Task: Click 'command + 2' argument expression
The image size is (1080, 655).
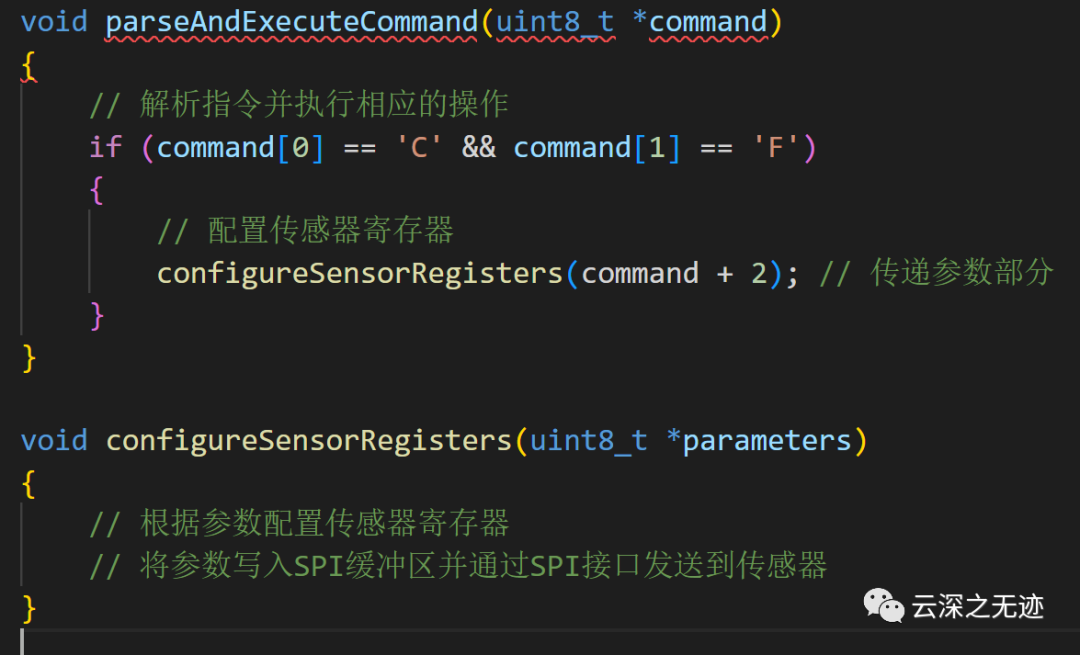Action: click(x=674, y=273)
